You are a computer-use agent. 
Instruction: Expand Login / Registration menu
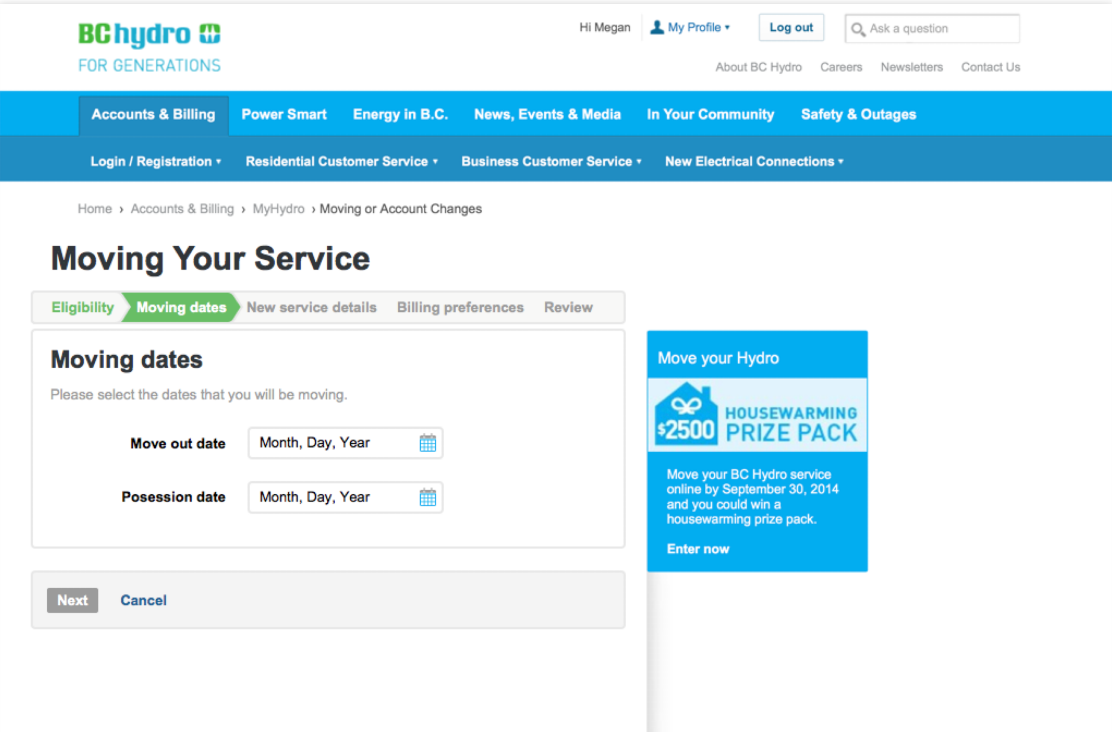(x=156, y=161)
